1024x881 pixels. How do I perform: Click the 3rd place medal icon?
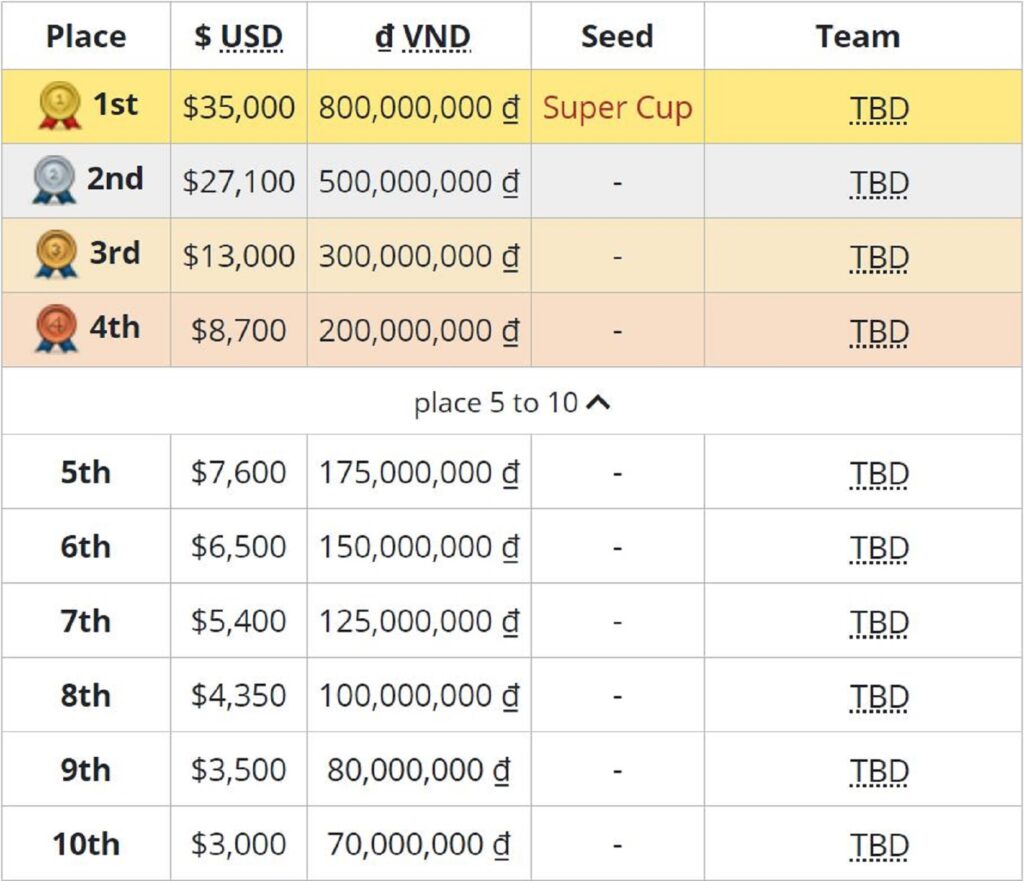point(56,254)
